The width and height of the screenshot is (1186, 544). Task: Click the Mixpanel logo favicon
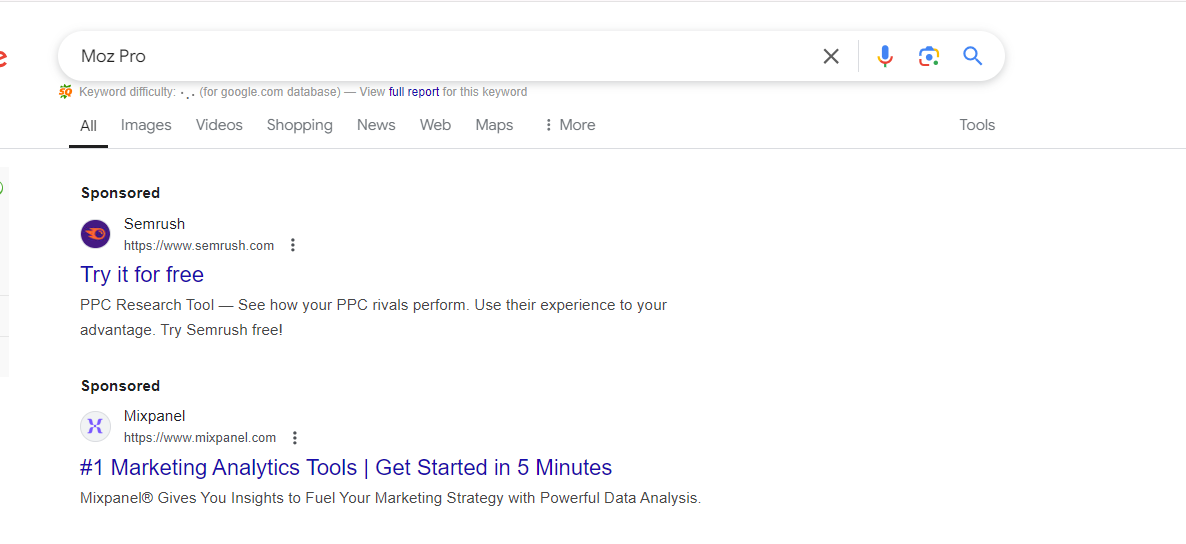pyautogui.click(x=95, y=427)
